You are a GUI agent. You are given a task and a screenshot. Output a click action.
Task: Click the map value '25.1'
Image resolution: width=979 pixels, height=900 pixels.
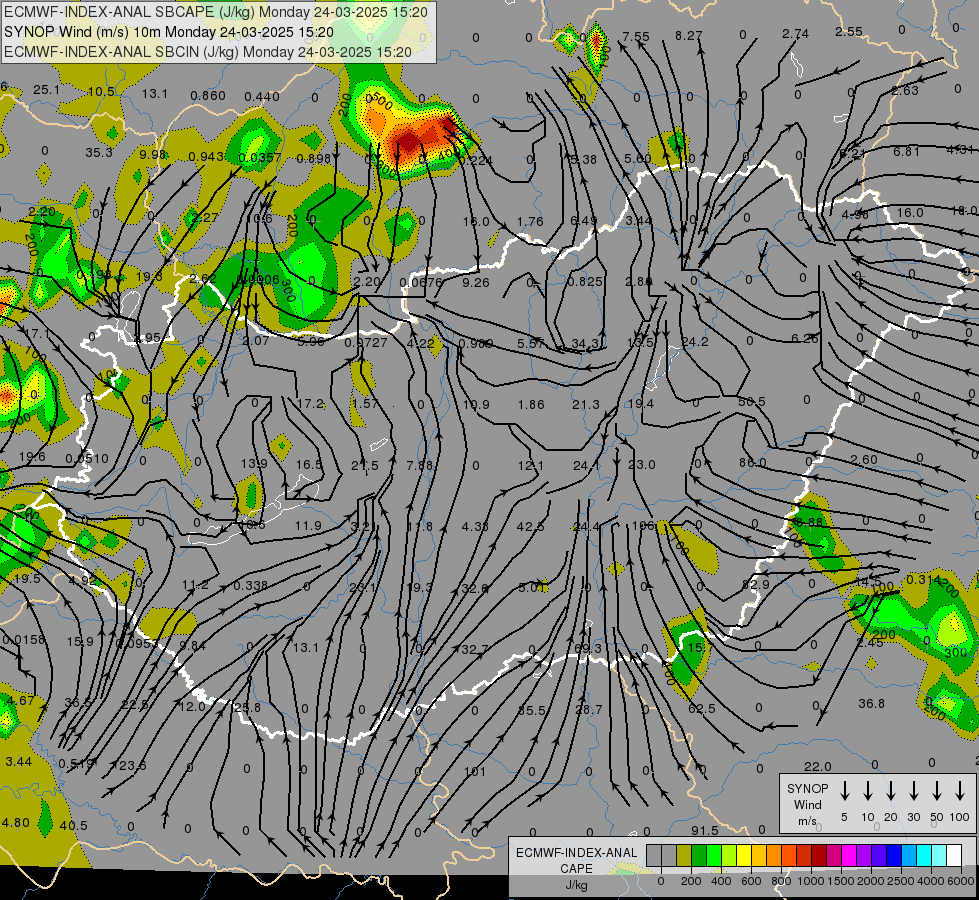(46, 90)
